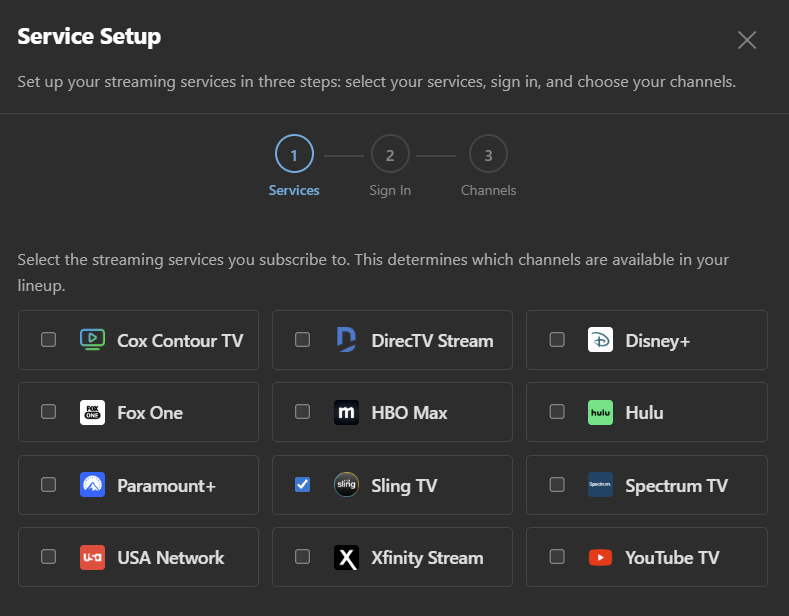The width and height of the screenshot is (789, 616).
Task: Tick the Spectrum TV checkbox
Action: click(557, 485)
